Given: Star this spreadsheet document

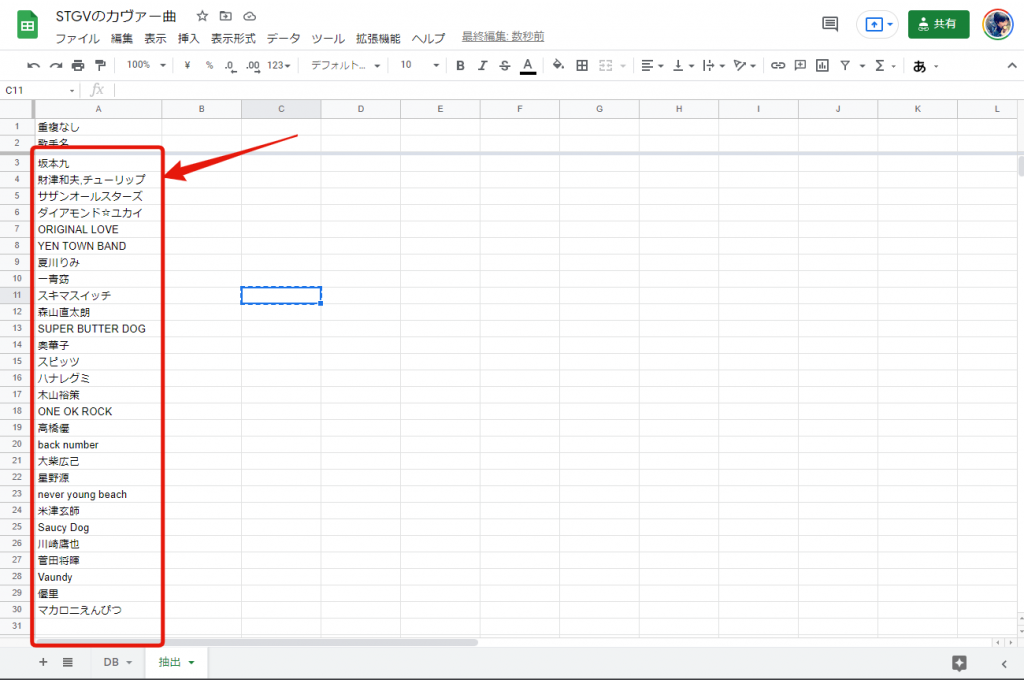Looking at the screenshot, I should (203, 17).
